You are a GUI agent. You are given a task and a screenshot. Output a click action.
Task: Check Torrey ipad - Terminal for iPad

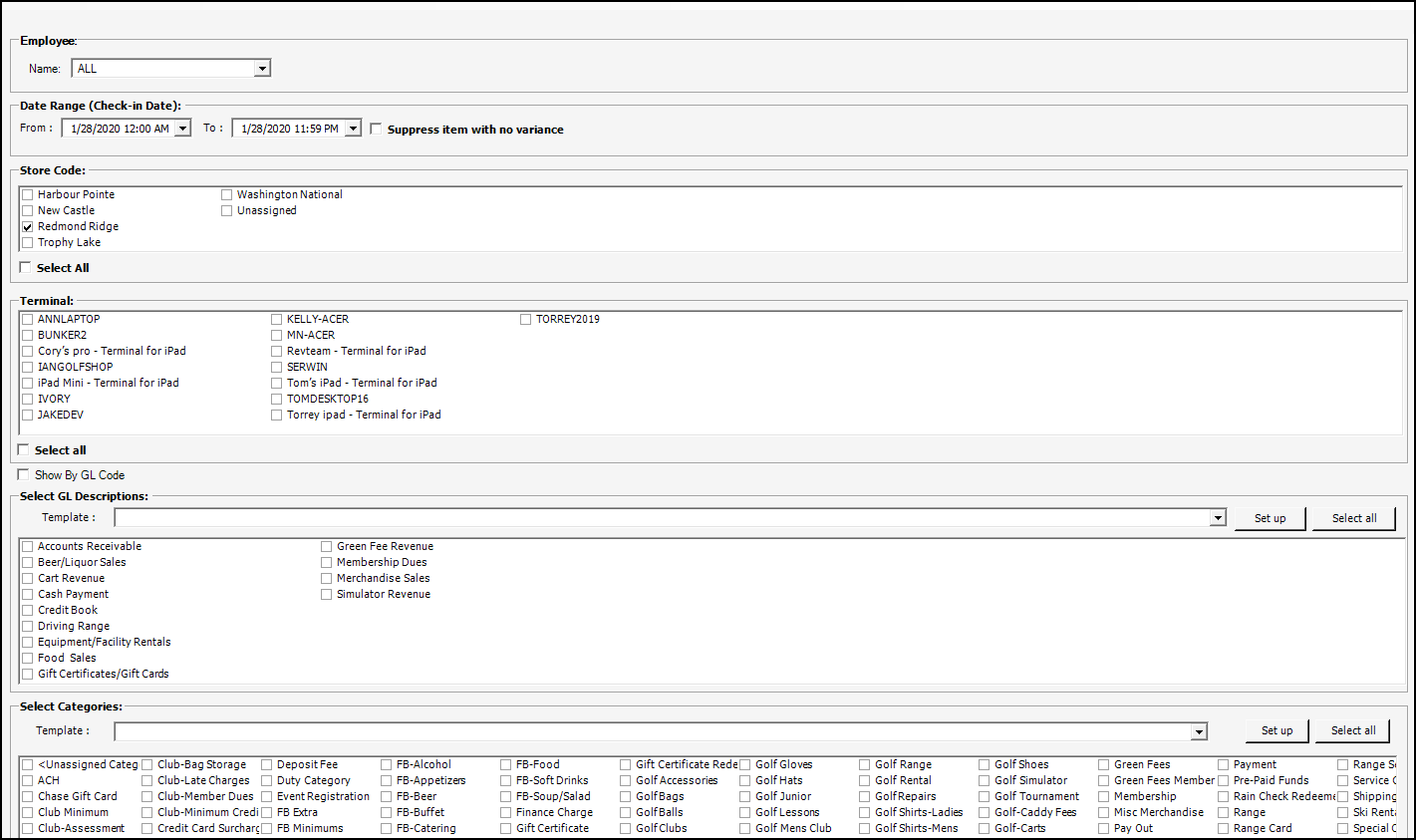(277, 416)
